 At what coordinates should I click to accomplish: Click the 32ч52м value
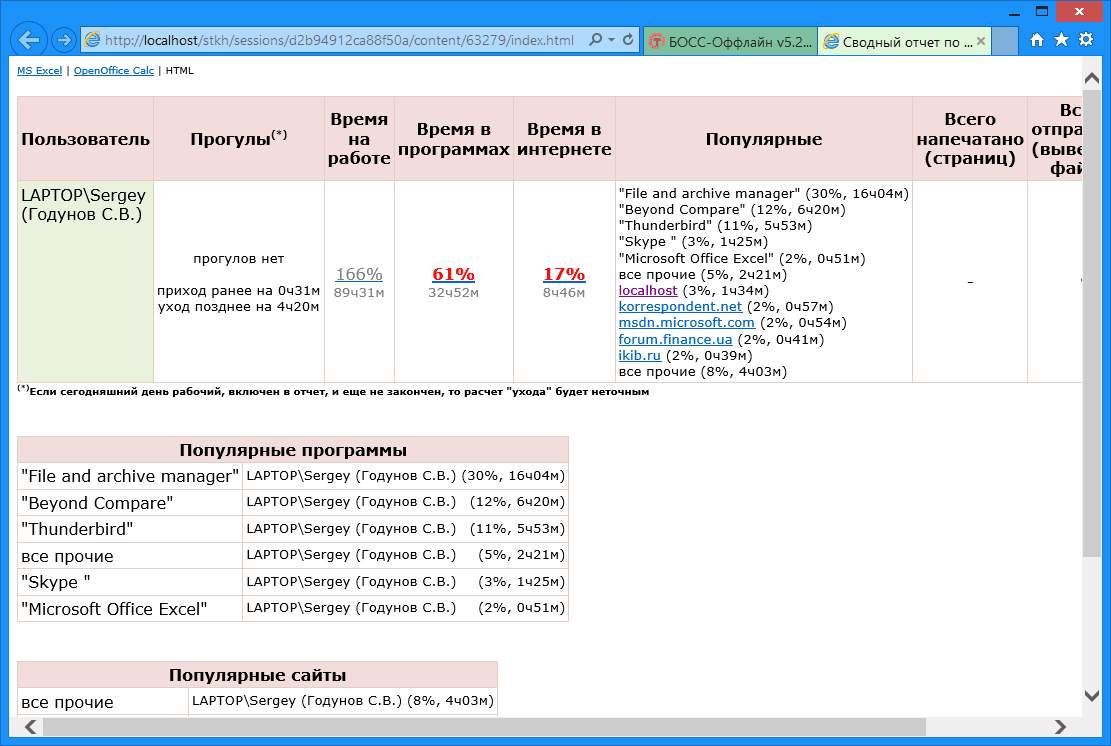pos(453,293)
